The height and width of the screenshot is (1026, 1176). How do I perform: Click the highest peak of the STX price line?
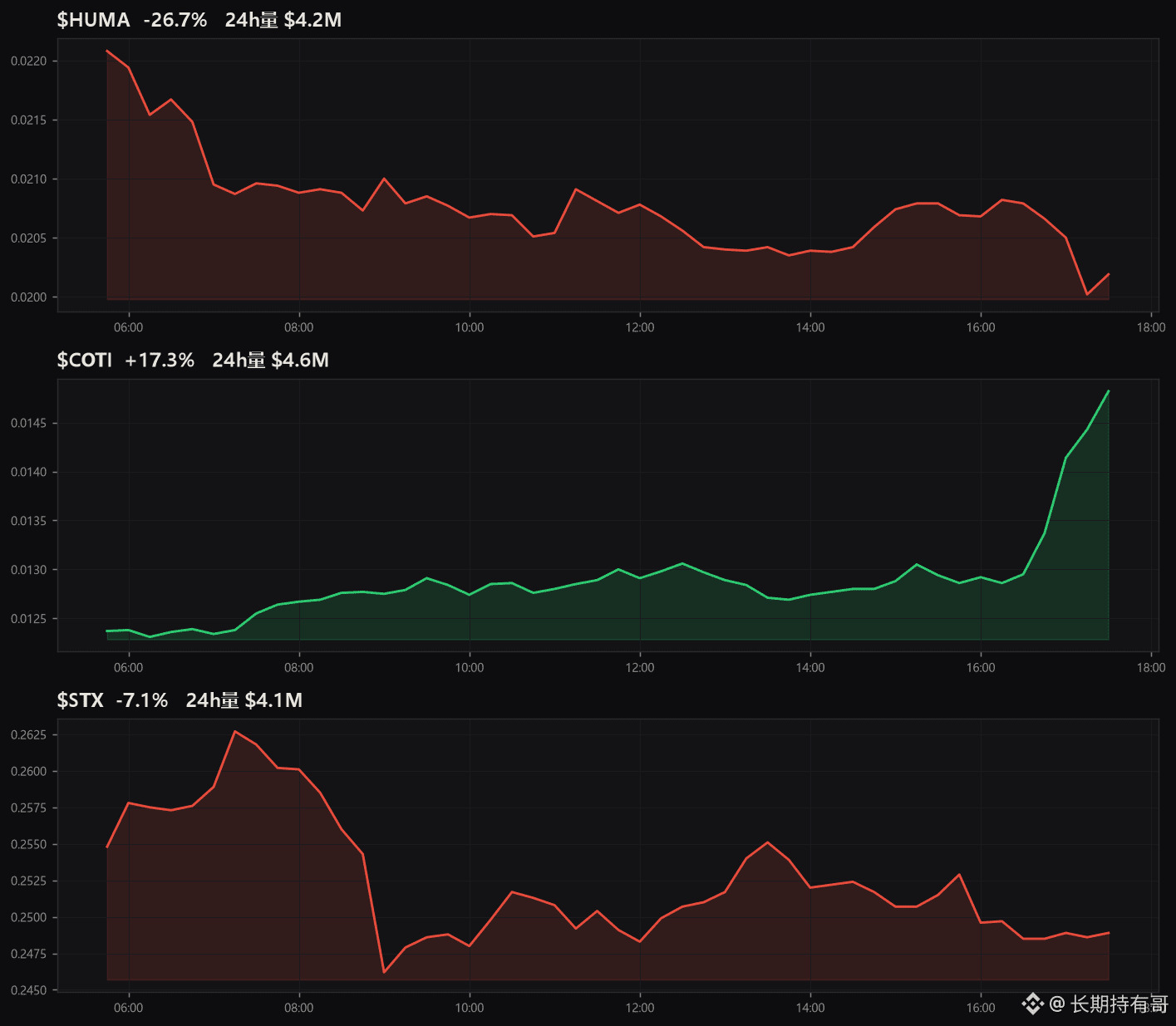pos(235,731)
